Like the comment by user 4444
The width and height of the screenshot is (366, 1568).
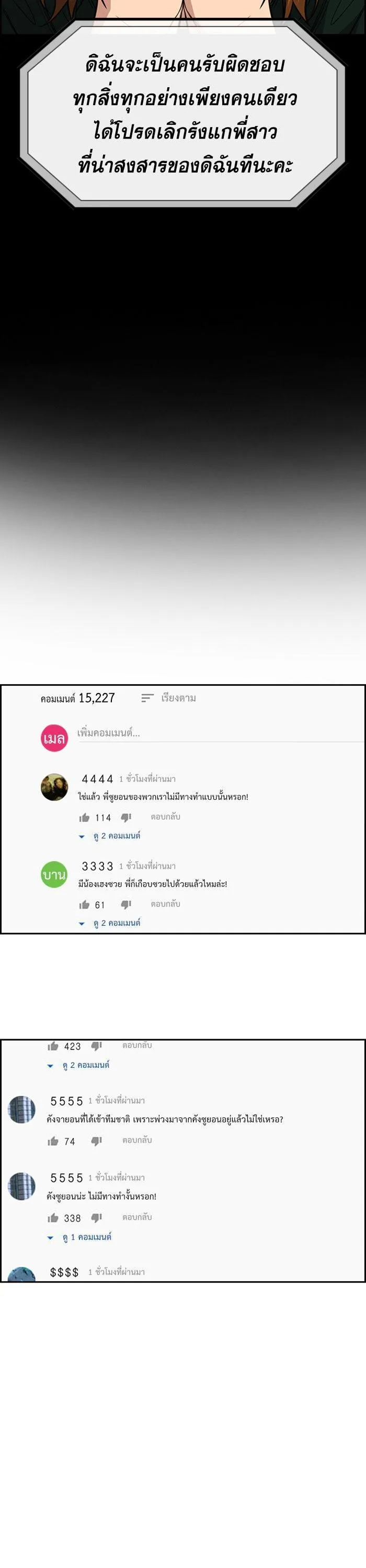coord(85,817)
